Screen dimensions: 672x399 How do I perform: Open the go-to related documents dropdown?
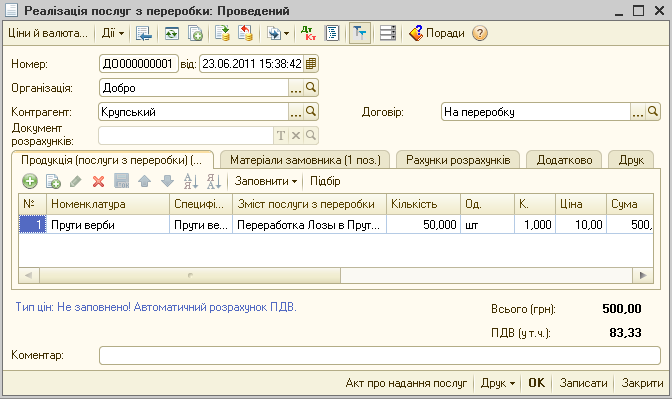click(x=278, y=33)
